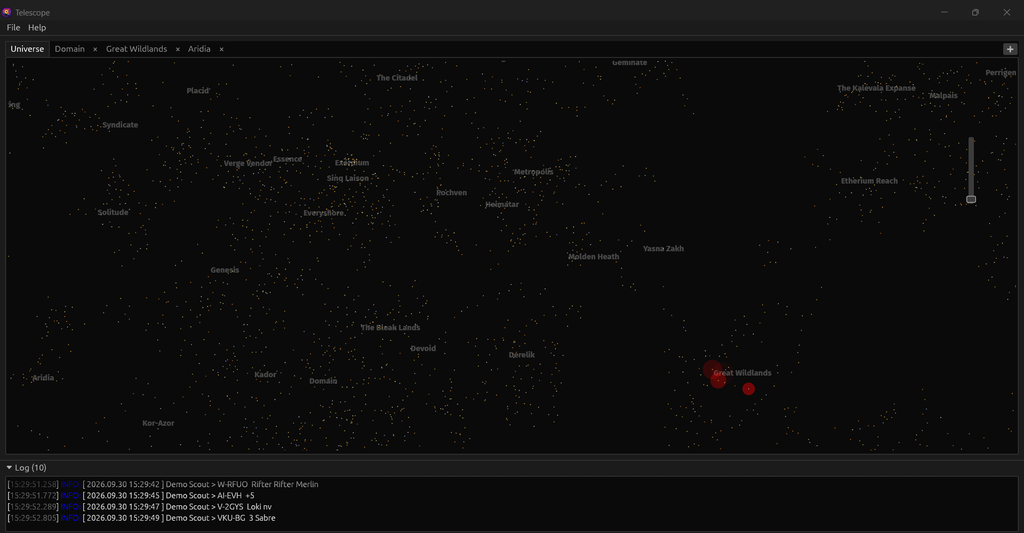Select the Syndicate region label
The image size is (1024, 533).
click(120, 125)
